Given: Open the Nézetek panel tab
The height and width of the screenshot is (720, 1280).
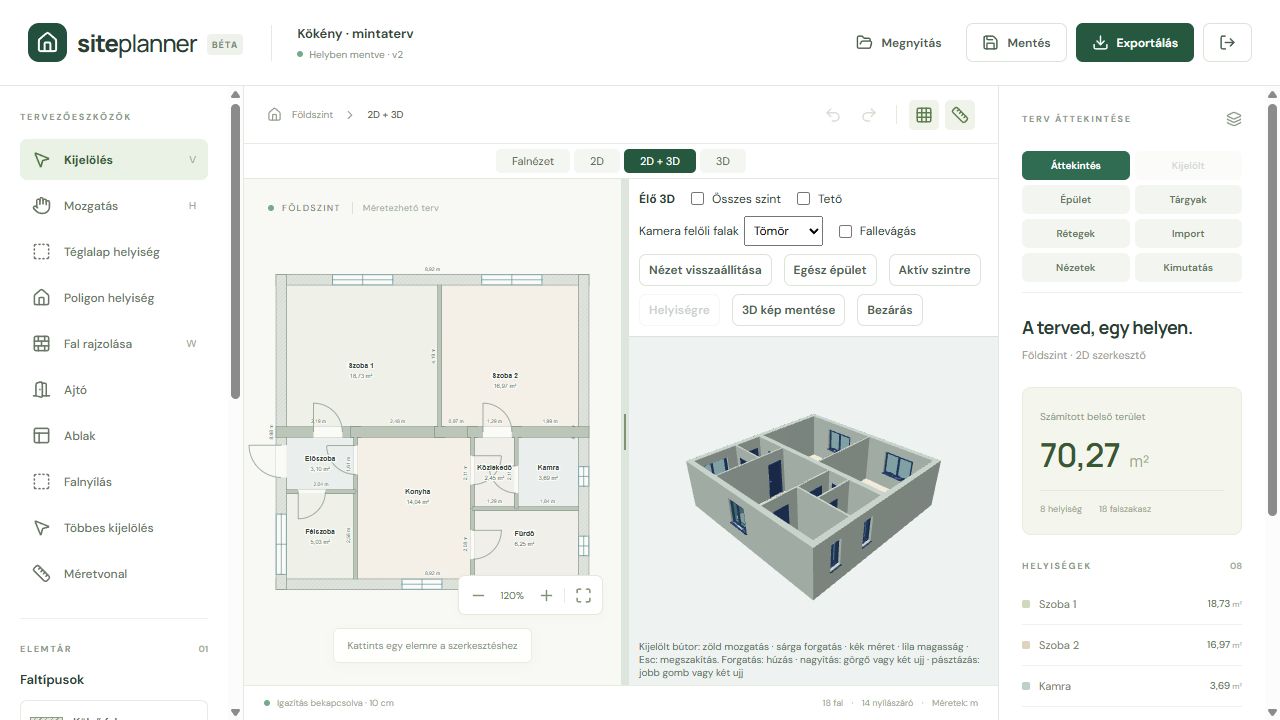Looking at the screenshot, I should (x=1076, y=268).
